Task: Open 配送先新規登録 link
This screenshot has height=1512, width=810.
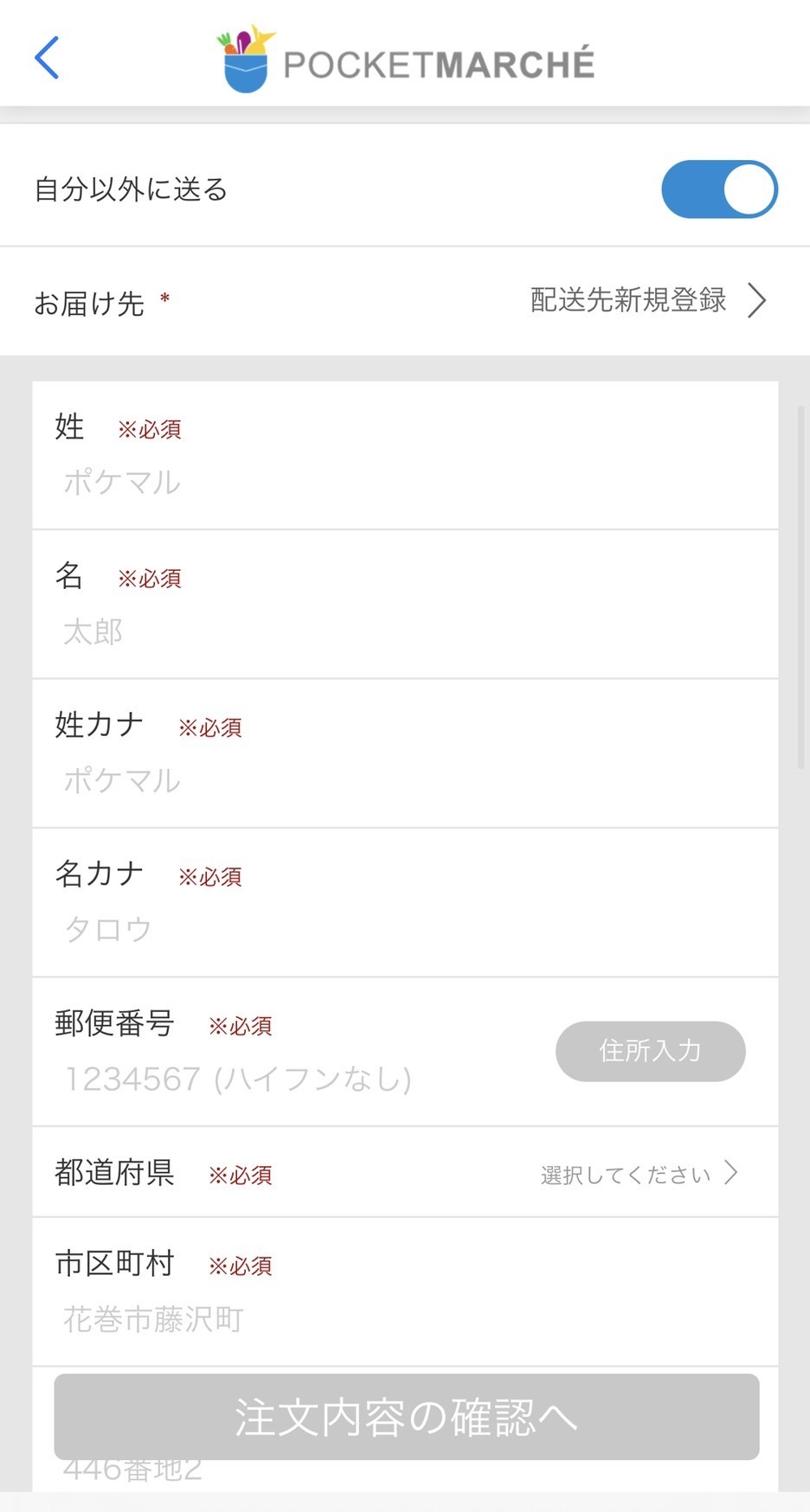Action: pos(628,300)
